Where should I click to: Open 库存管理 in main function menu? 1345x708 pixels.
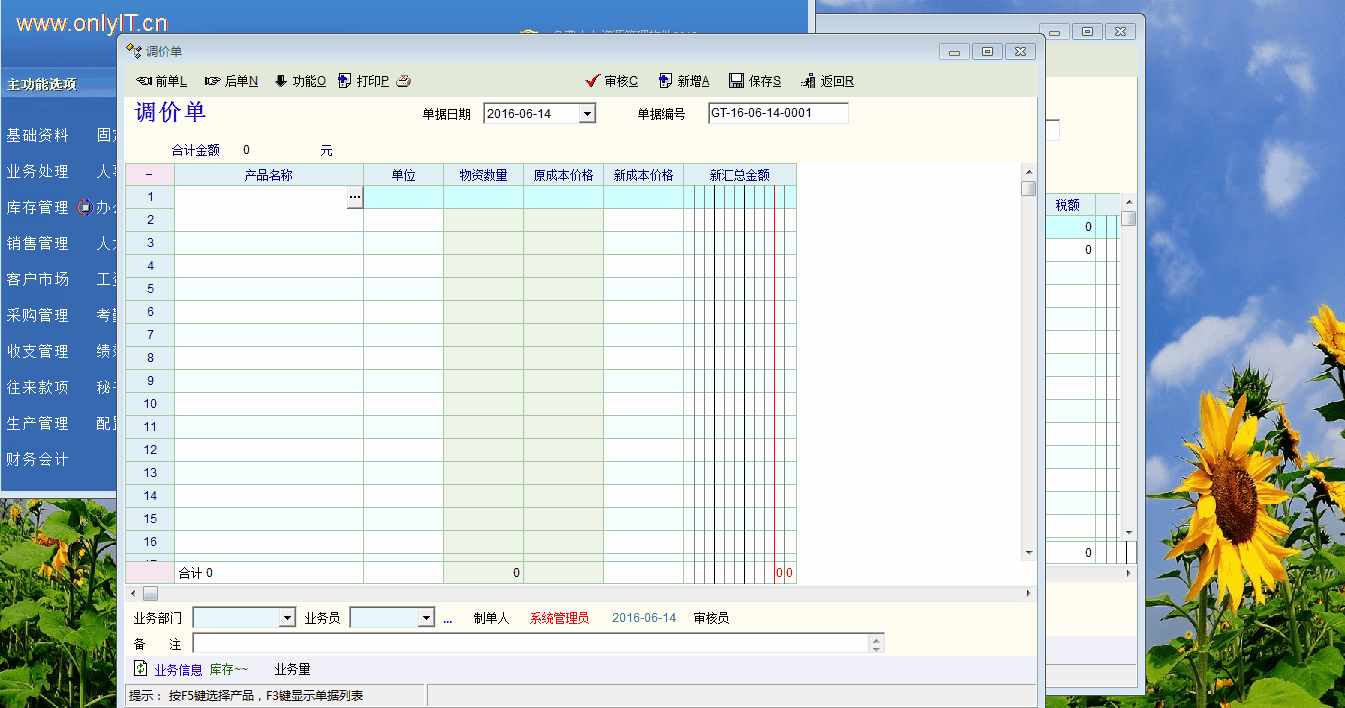[38, 208]
